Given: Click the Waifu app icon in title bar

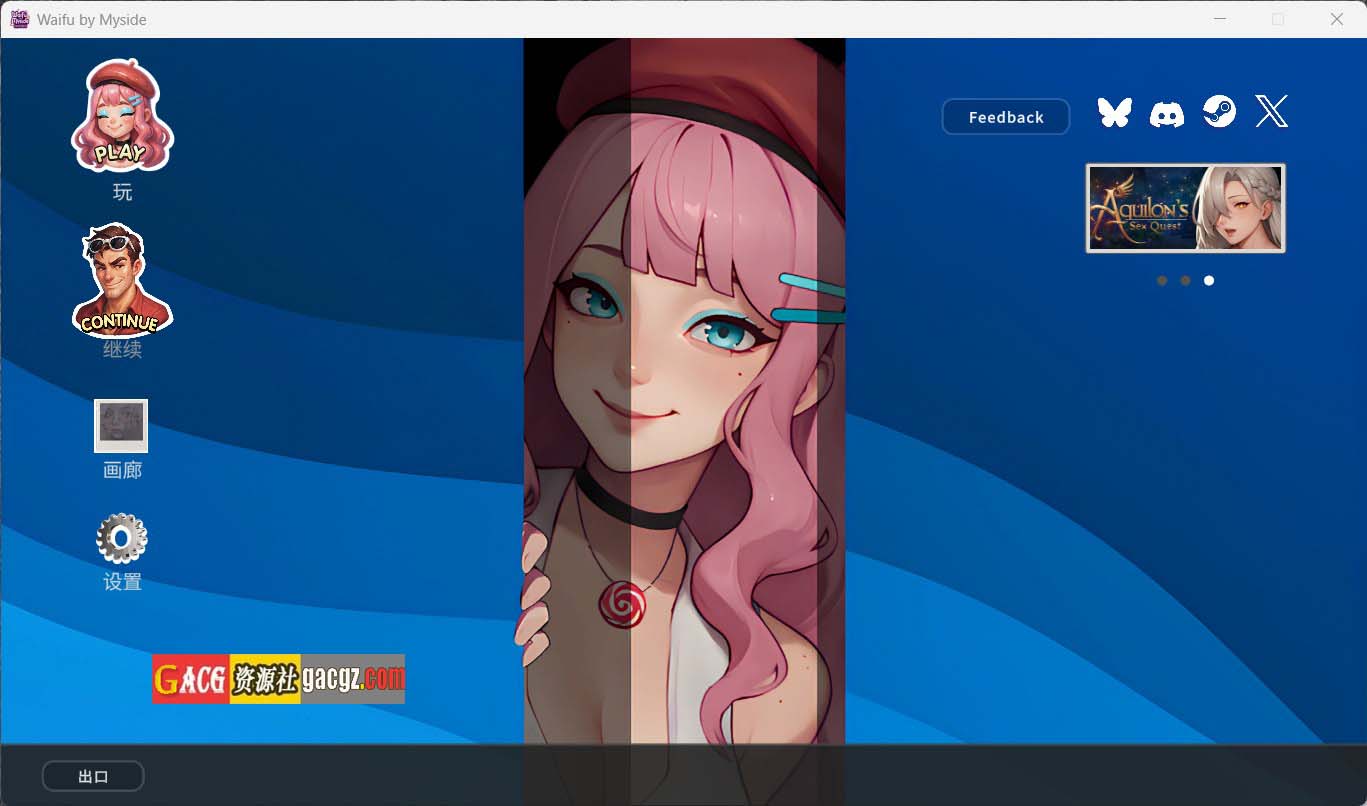Looking at the screenshot, I should [20, 19].
